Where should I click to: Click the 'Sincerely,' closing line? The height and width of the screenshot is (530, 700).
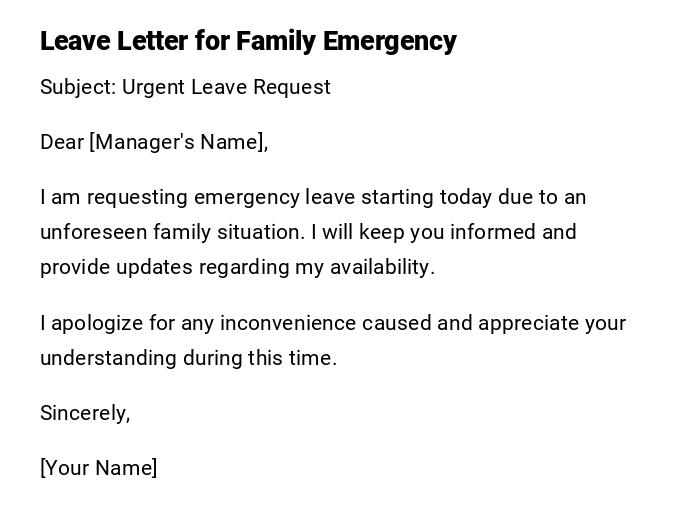click(x=85, y=413)
